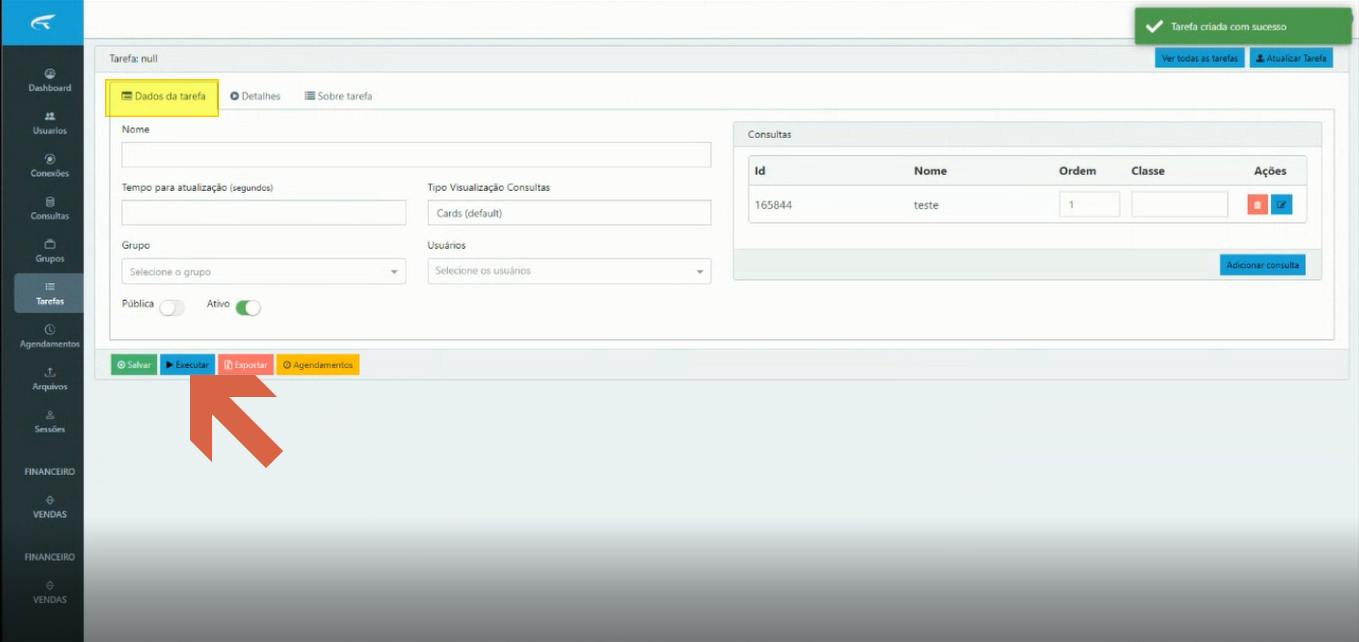
Task: Click the Tempo para atualização field
Action: pyautogui.click(x=264, y=213)
